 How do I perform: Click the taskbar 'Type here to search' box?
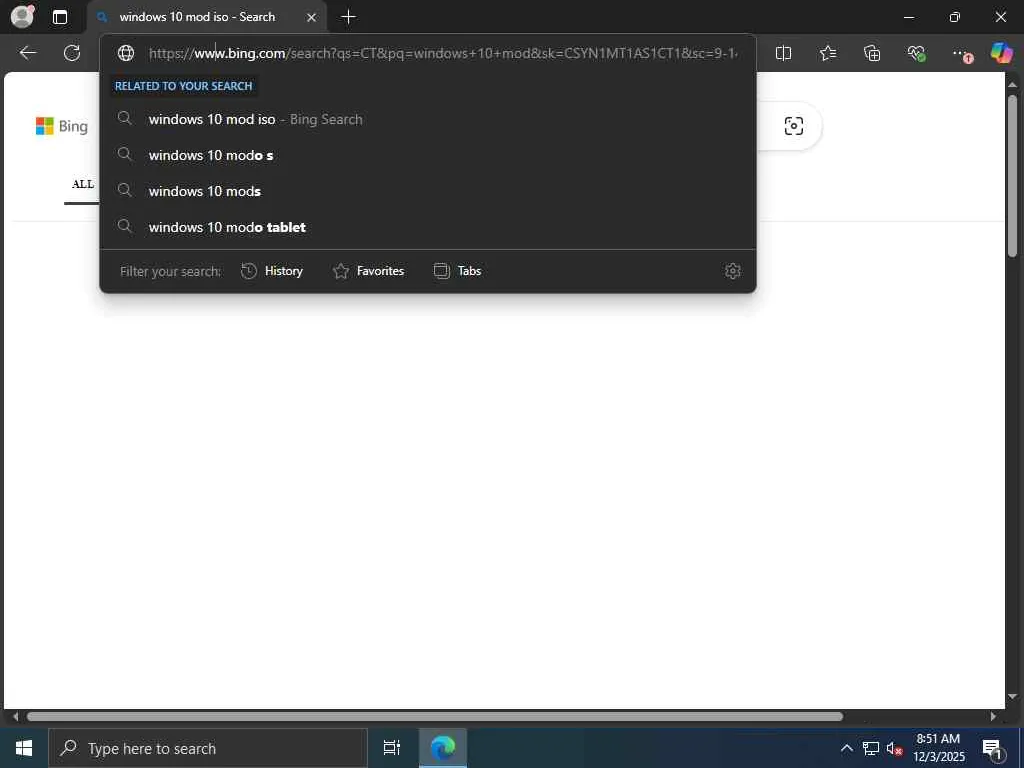(x=208, y=748)
